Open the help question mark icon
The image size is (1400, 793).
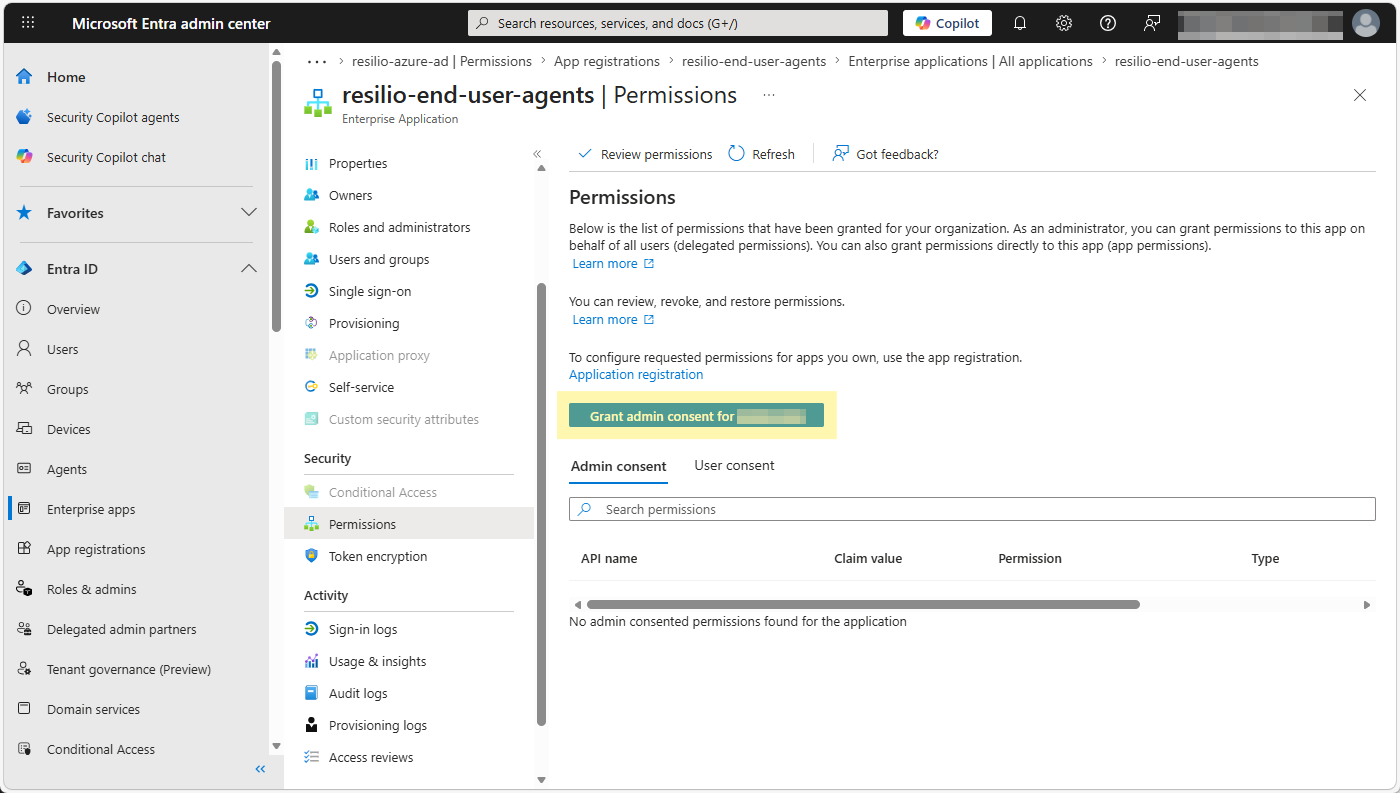[x=1108, y=23]
